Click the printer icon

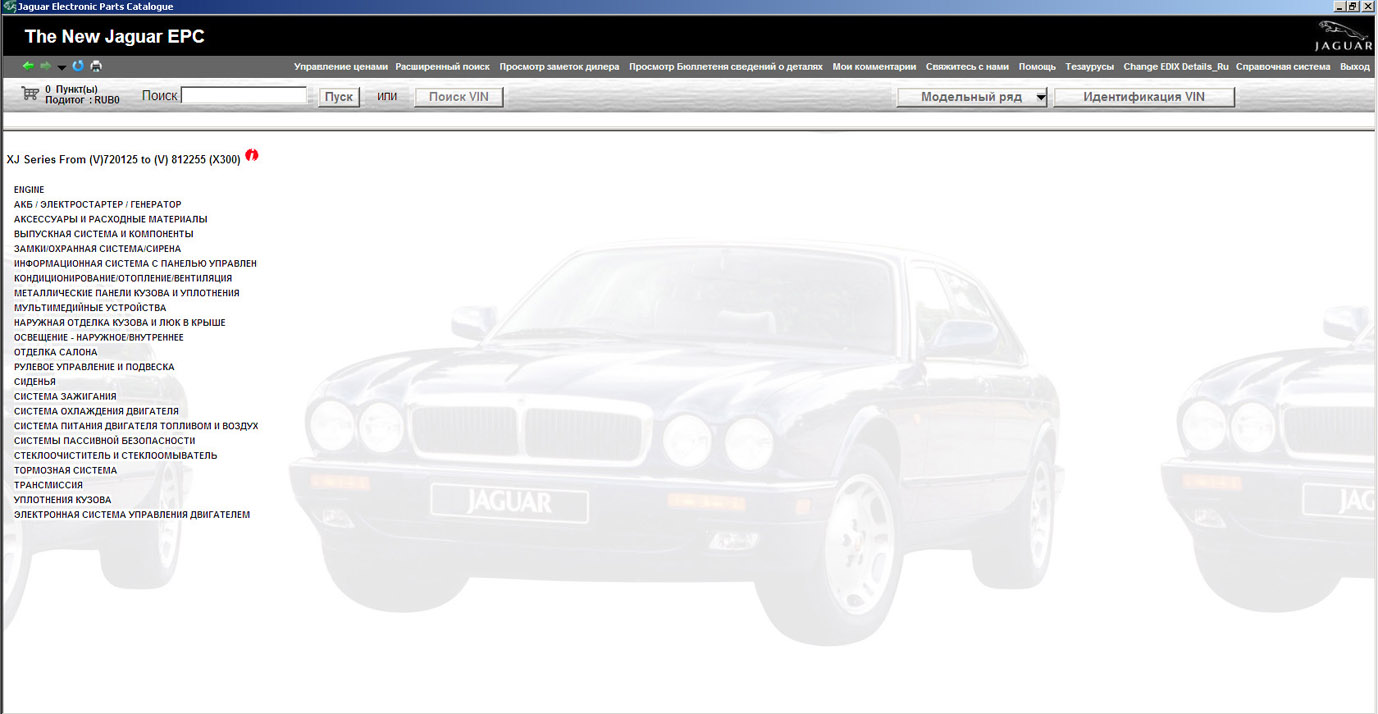96,66
